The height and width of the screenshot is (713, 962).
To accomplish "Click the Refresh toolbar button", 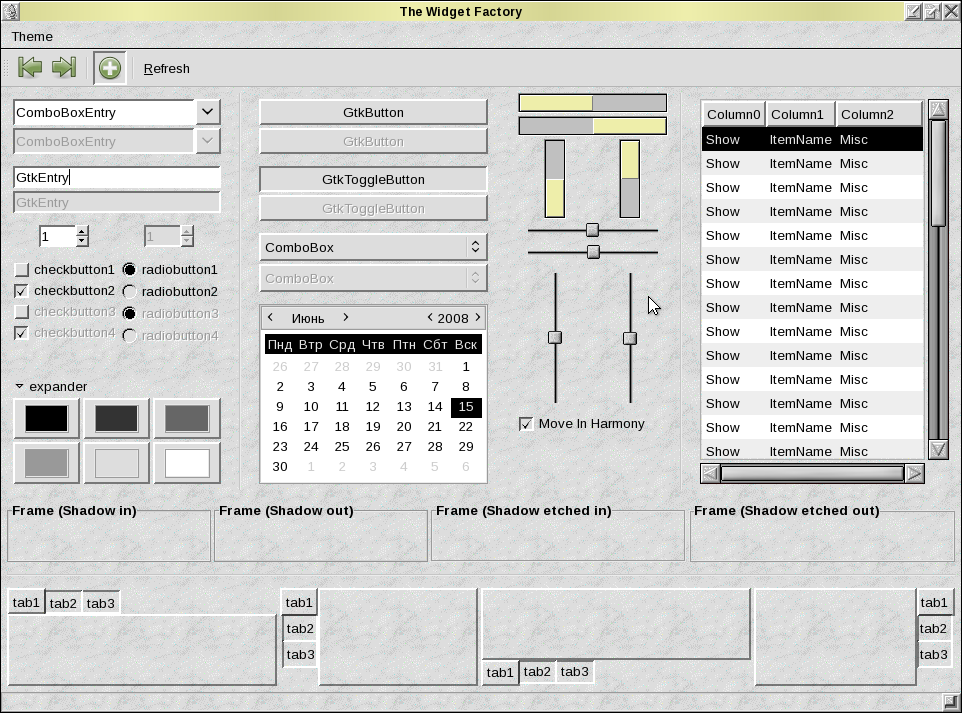I will coord(166,69).
